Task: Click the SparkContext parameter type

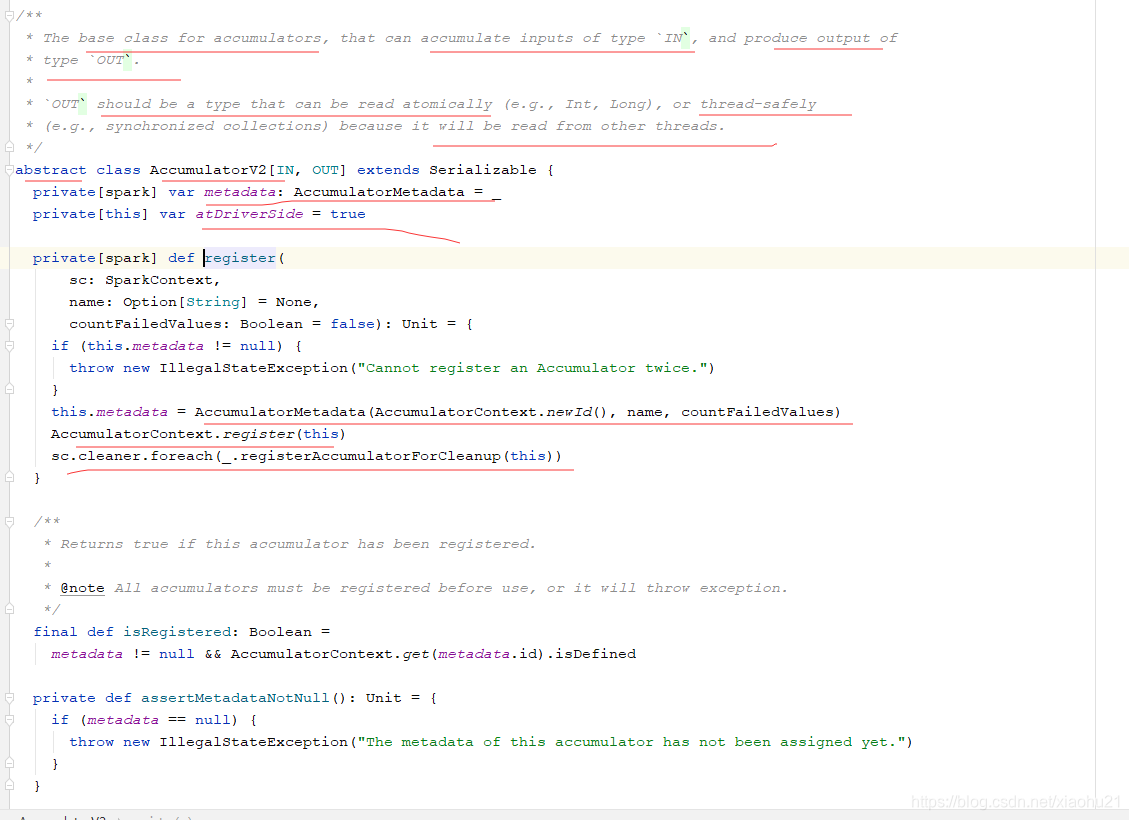Action: (158, 280)
